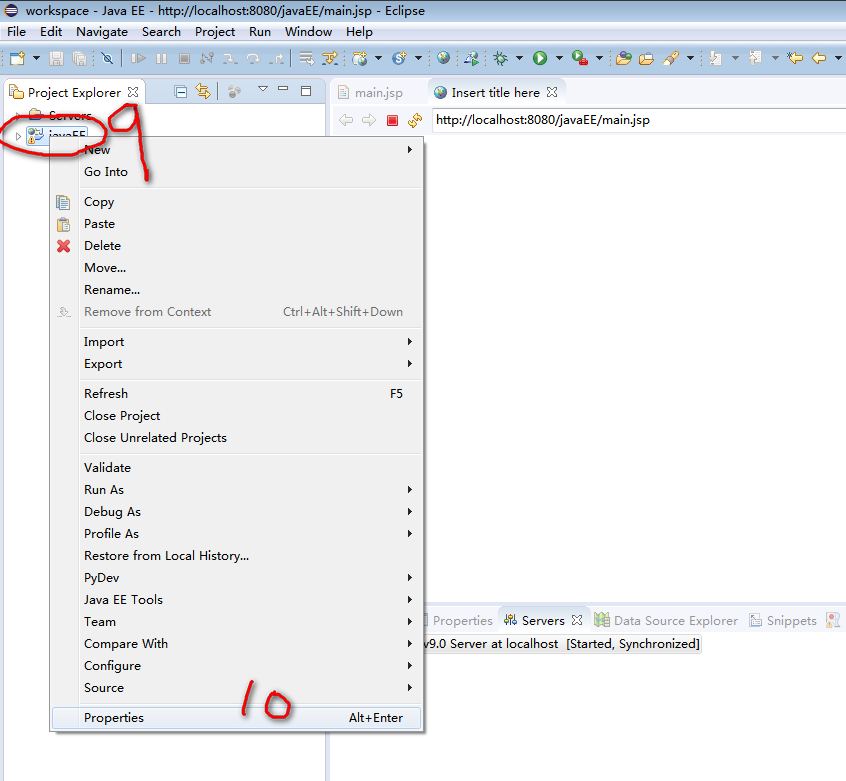Image resolution: width=846 pixels, height=781 pixels.
Task: Click the New Servlet icon
Action: 399,58
